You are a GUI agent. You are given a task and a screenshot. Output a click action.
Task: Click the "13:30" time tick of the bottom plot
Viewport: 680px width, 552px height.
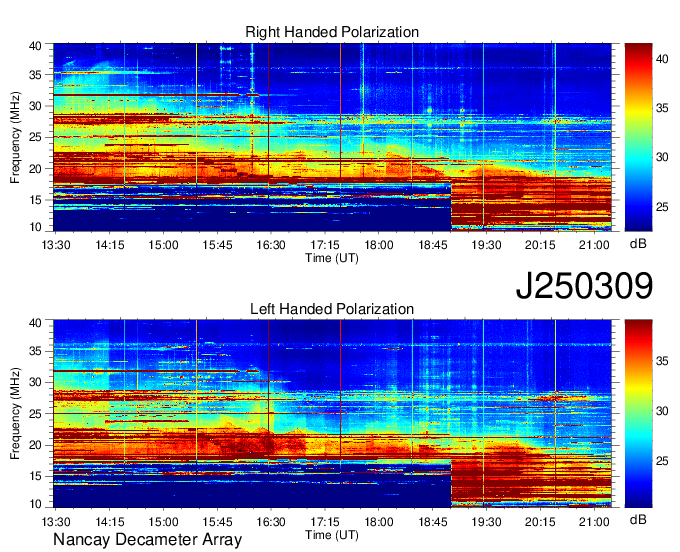click(56, 522)
